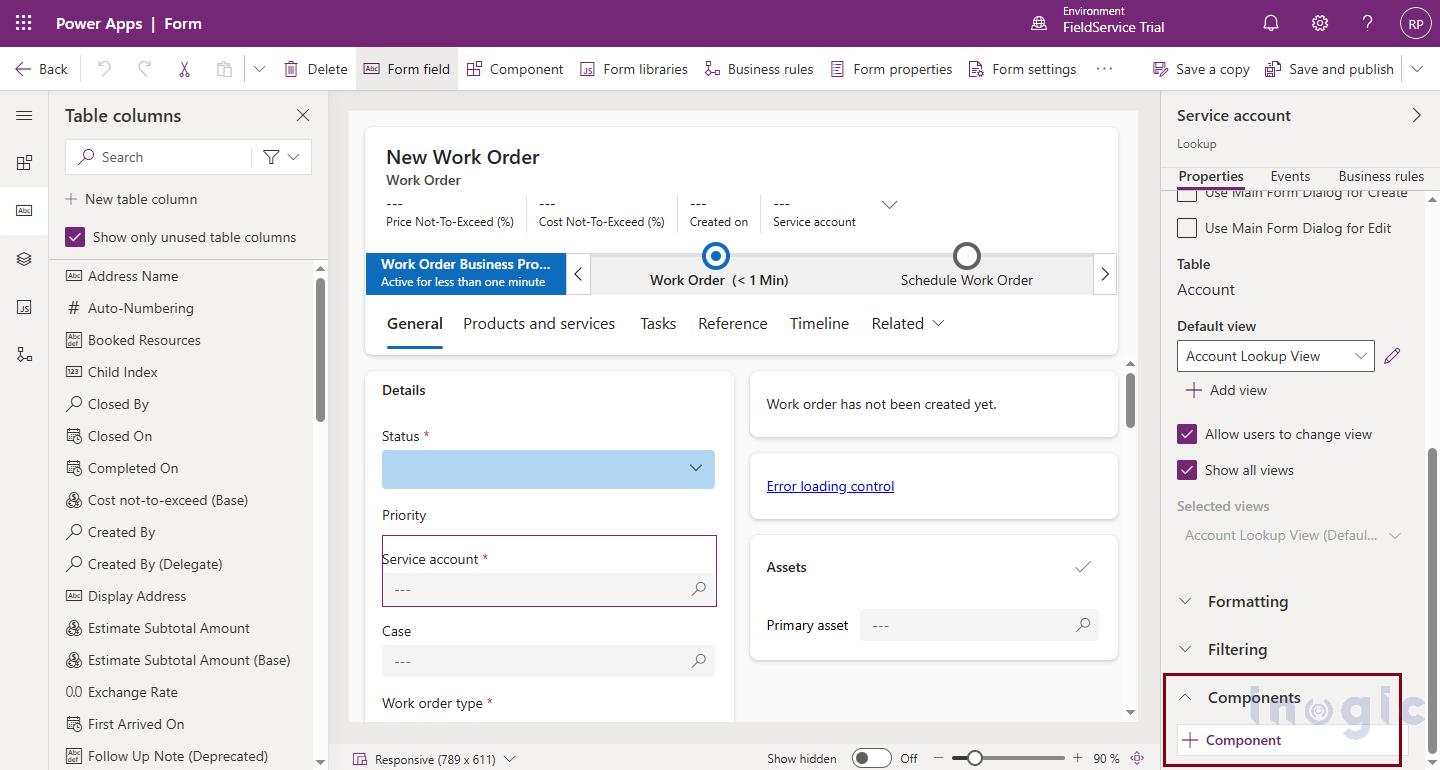Open the Timeline form tab
This screenshot has height=770, width=1440.
coord(819,323)
